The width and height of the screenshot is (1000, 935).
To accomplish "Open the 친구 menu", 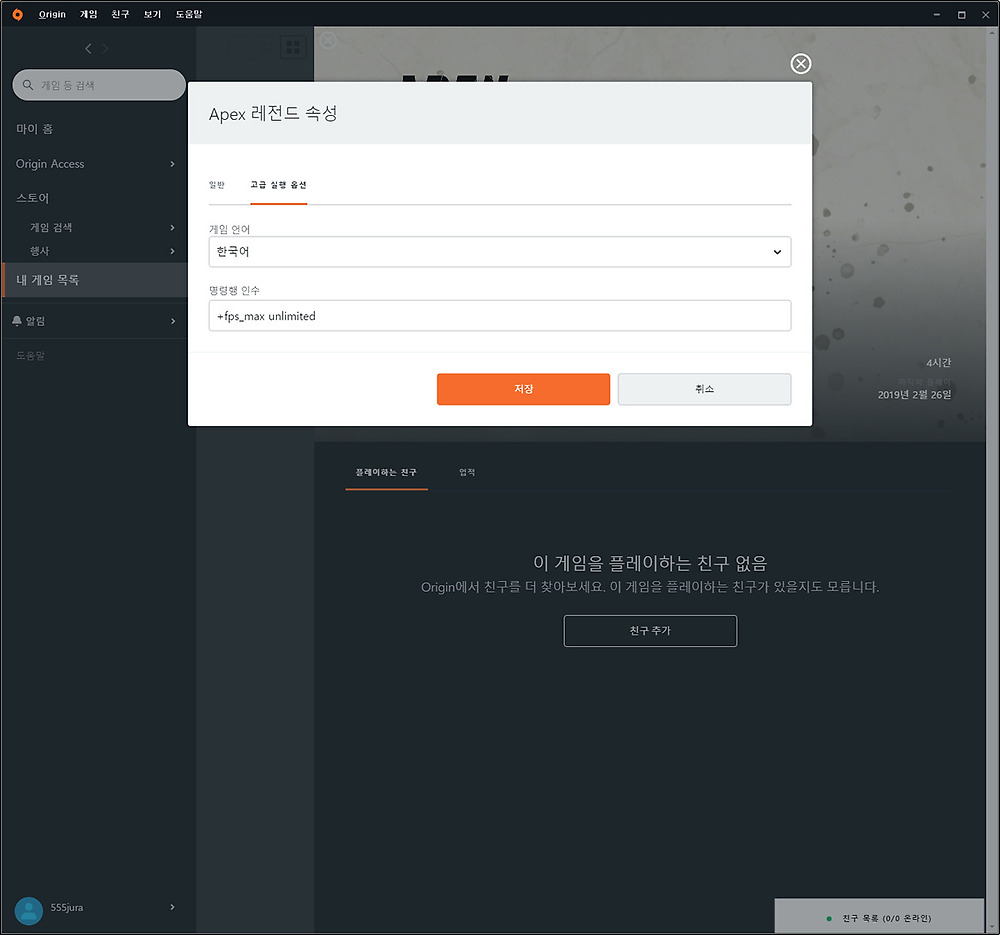I will (121, 14).
